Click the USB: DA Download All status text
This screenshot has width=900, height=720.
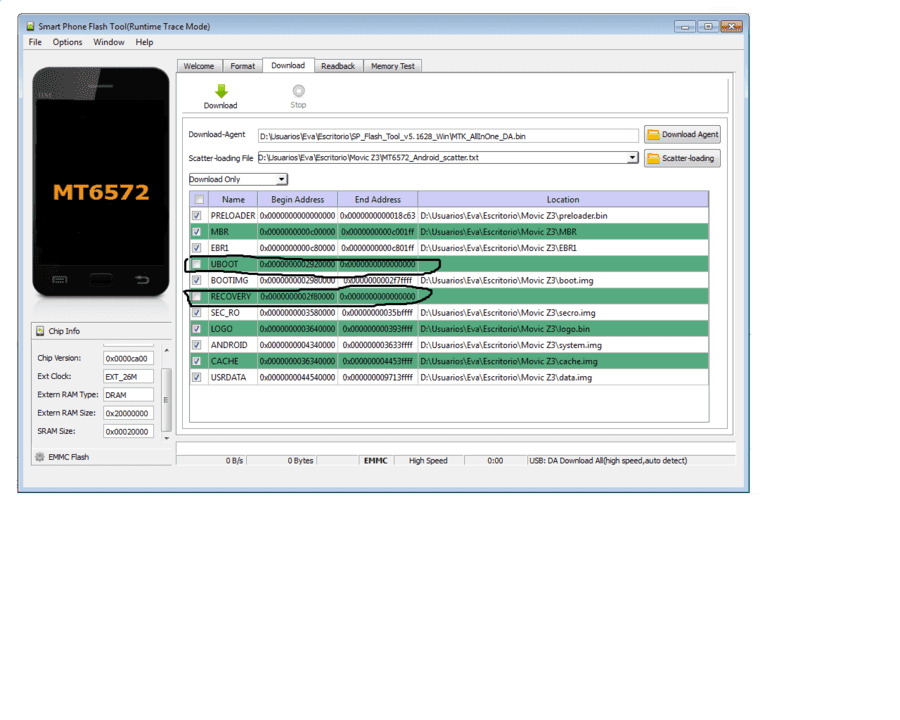click(608, 460)
